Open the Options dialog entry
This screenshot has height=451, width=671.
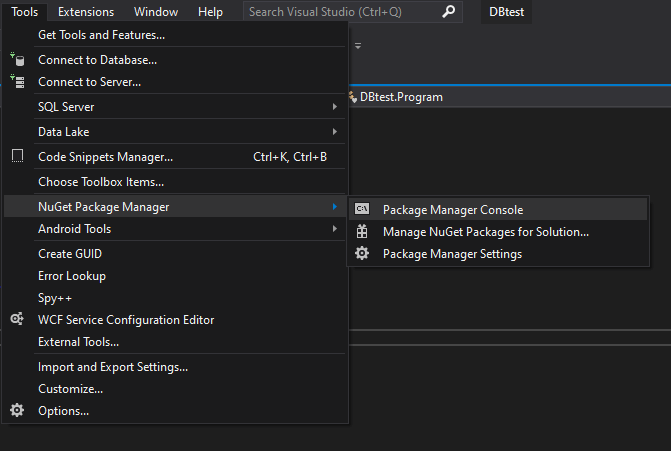175,411
